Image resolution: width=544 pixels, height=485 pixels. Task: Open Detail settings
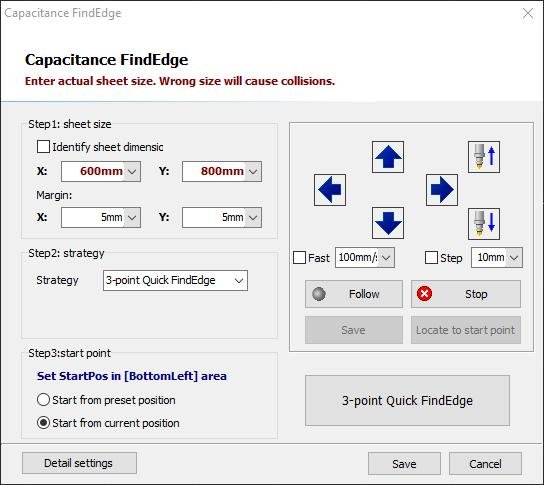79,463
